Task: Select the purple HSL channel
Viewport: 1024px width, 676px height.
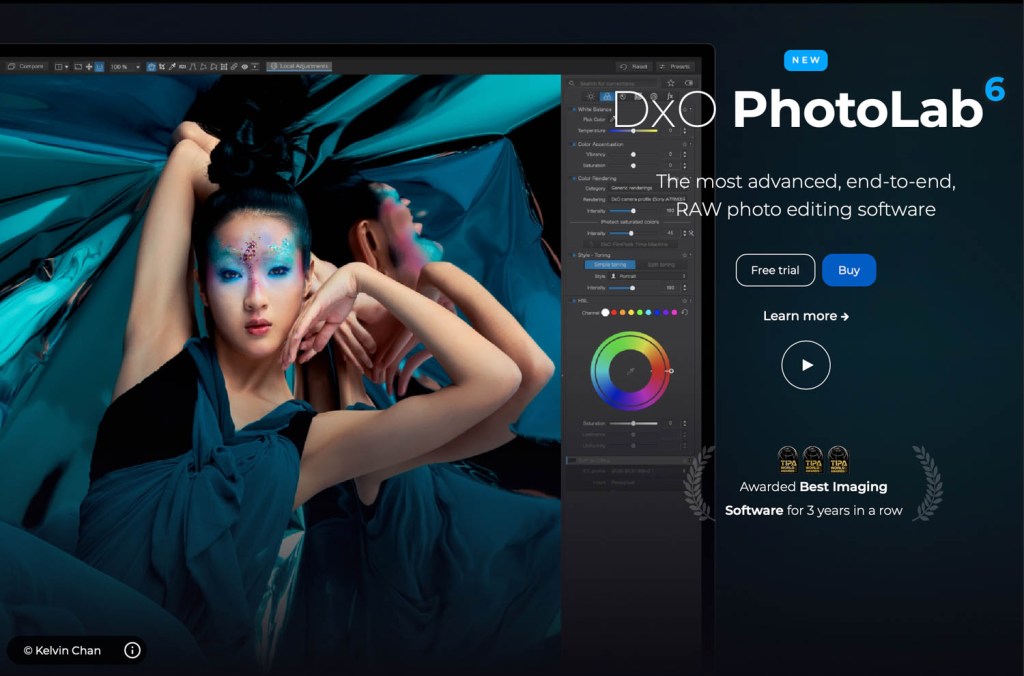Action: click(x=665, y=312)
